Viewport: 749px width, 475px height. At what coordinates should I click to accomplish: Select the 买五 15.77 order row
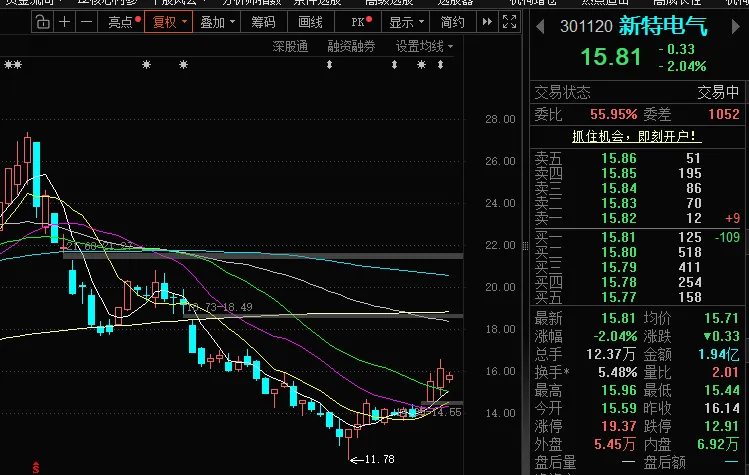pyautogui.click(x=637, y=297)
